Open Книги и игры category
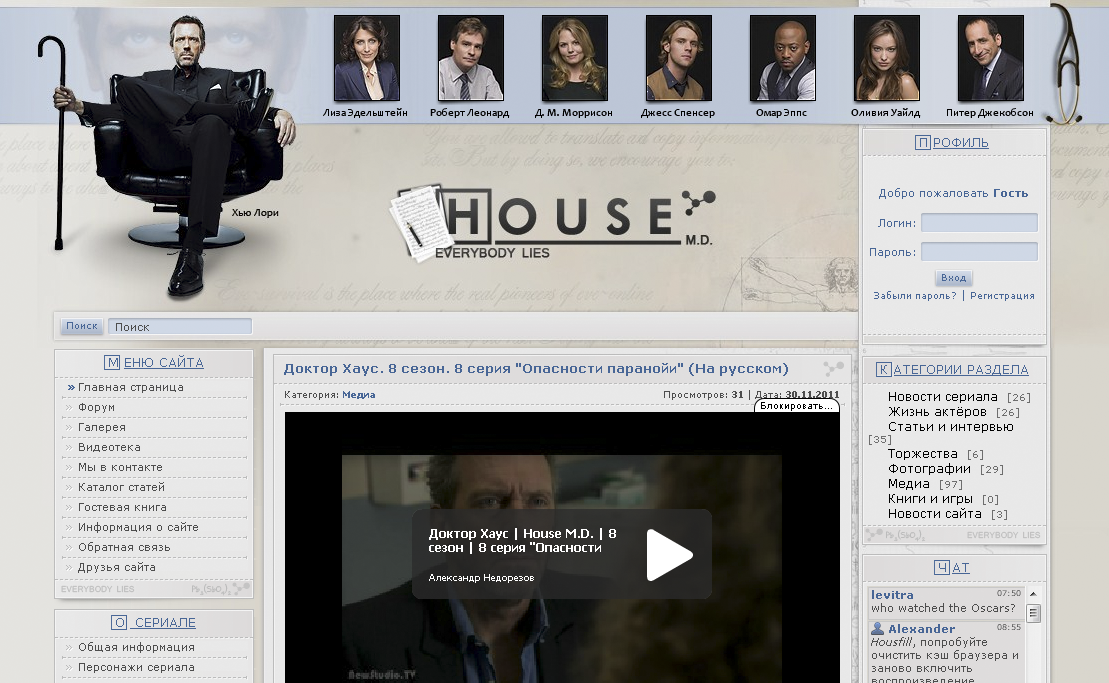1109x683 pixels. click(x=930, y=498)
